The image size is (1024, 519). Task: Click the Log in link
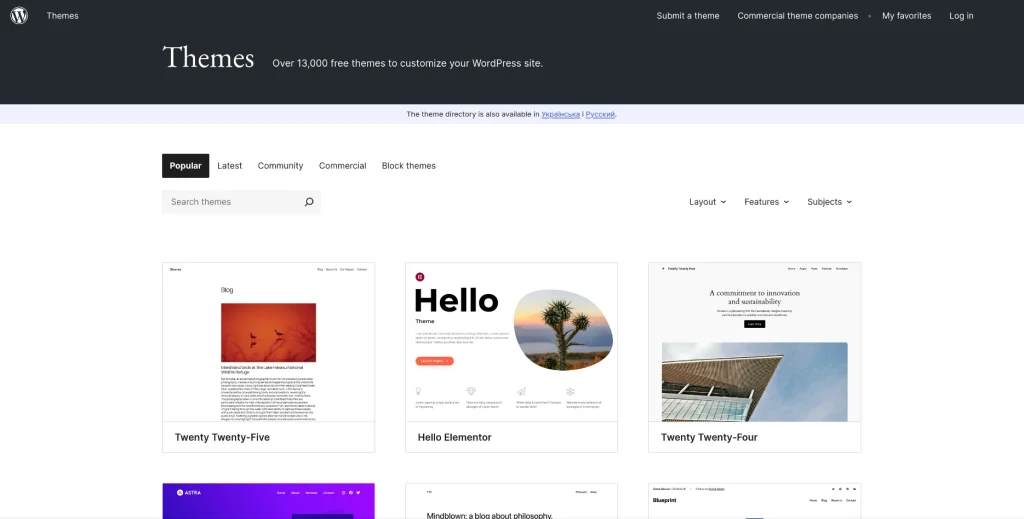(961, 16)
